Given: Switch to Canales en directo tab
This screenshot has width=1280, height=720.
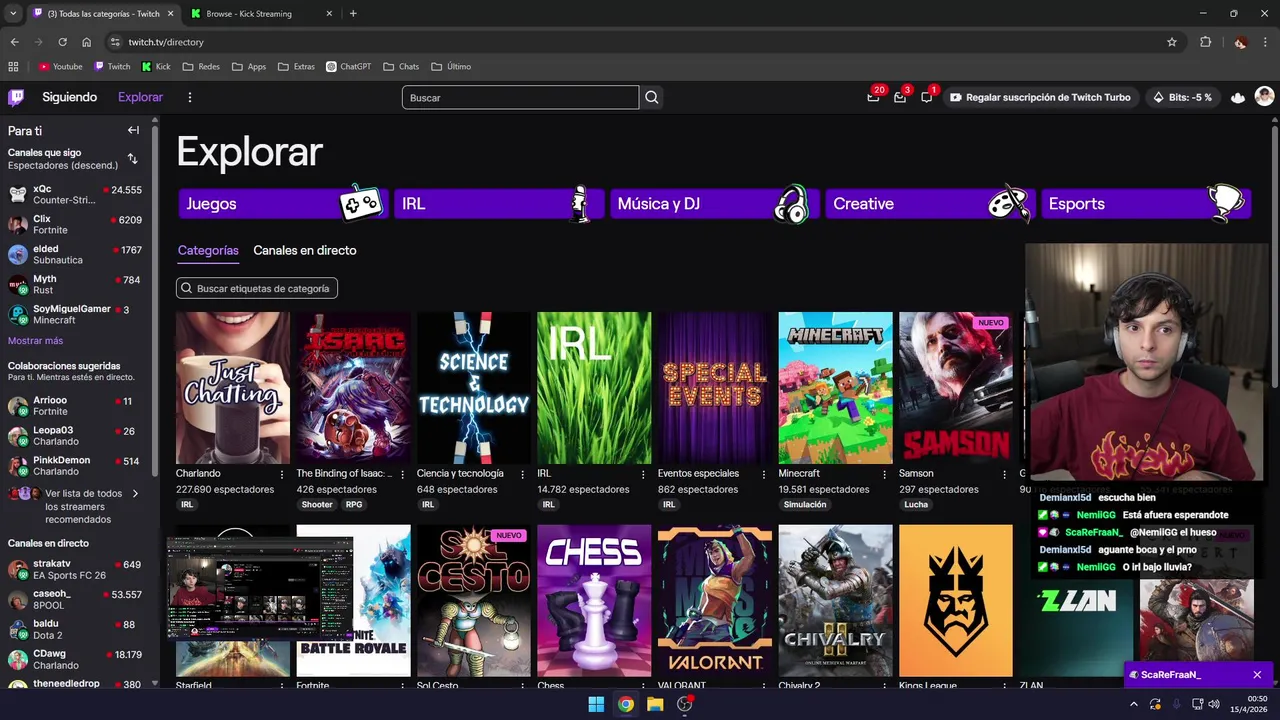Looking at the screenshot, I should [305, 250].
